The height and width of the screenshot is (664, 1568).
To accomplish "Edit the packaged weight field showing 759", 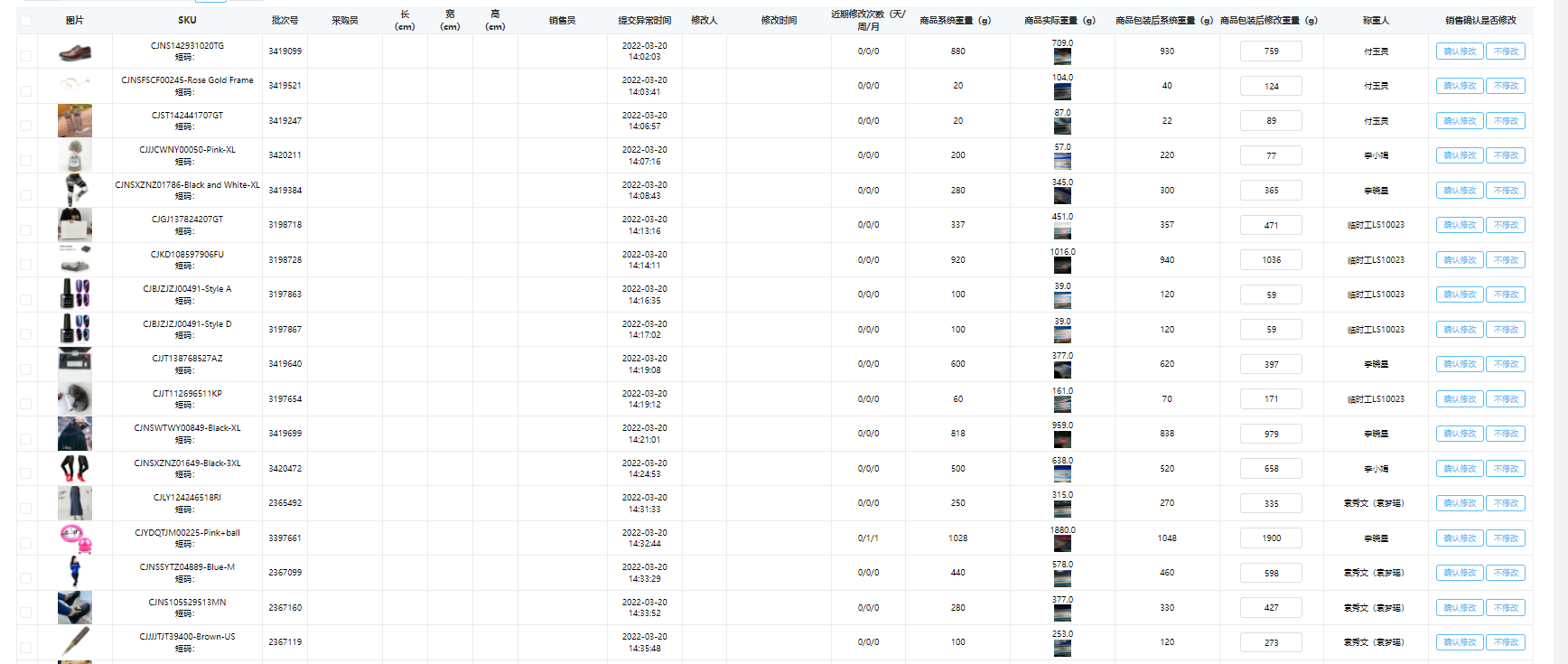I will tap(1271, 51).
